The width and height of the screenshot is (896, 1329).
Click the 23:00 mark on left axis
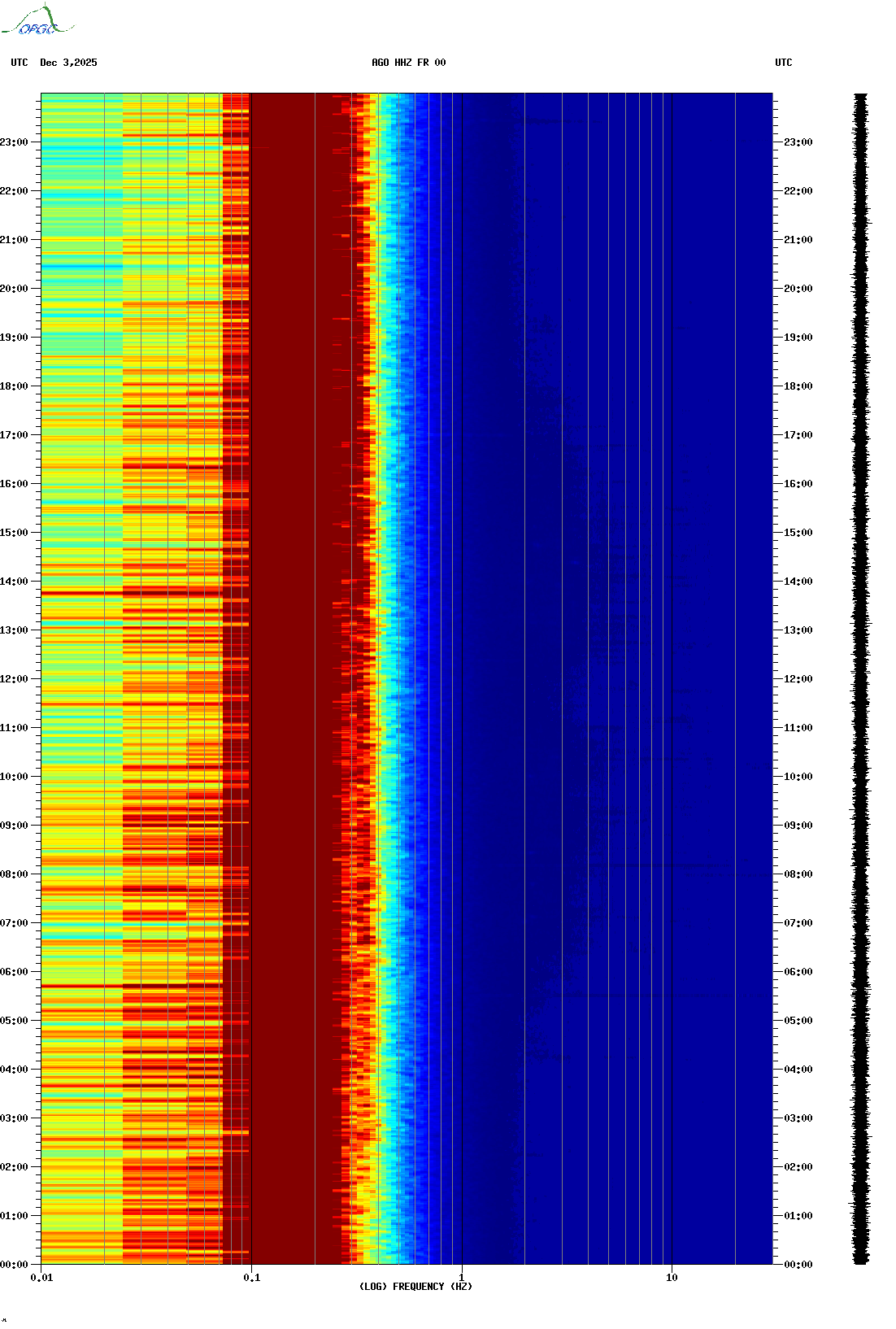tap(14, 142)
